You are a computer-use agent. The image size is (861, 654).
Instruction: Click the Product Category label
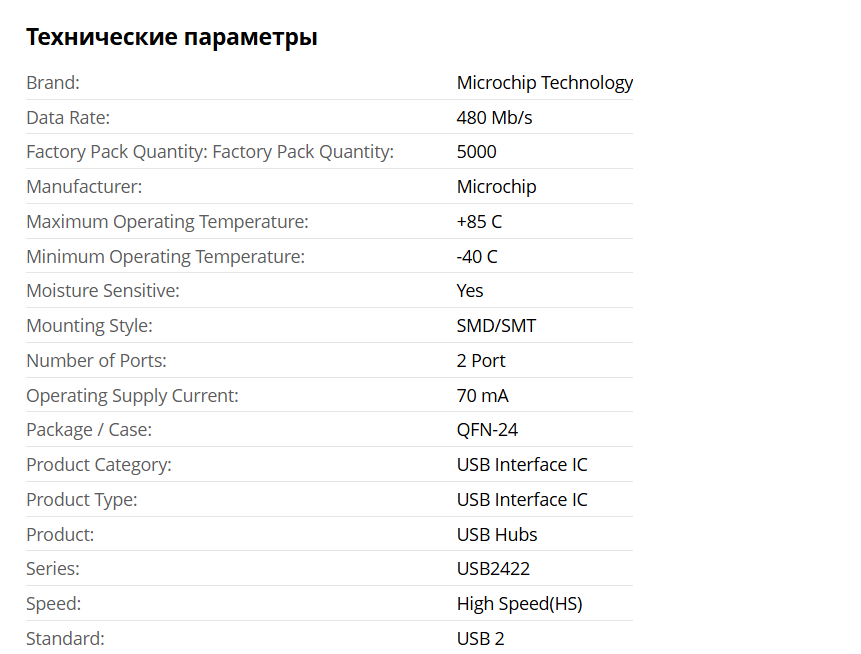99,465
